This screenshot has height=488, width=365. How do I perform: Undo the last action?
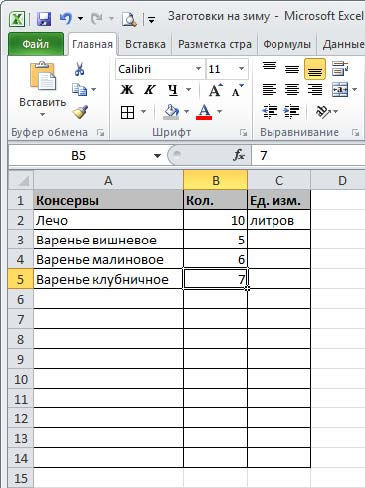coord(66,18)
